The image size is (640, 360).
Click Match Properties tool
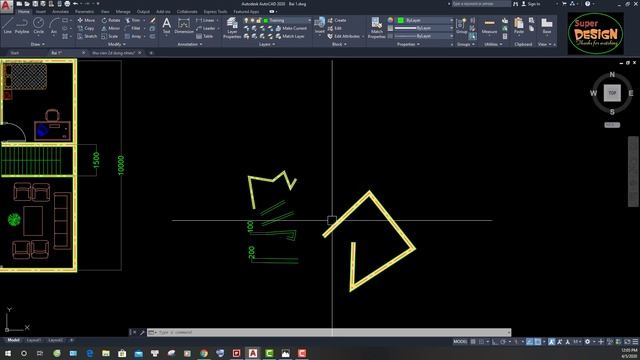(376, 28)
